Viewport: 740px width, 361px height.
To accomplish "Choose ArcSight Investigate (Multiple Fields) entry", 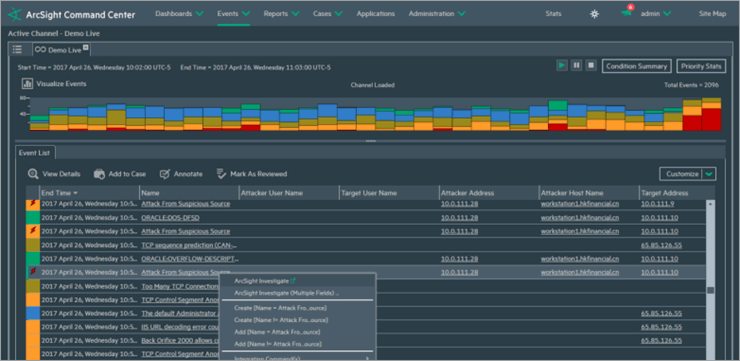I will tap(286, 293).
